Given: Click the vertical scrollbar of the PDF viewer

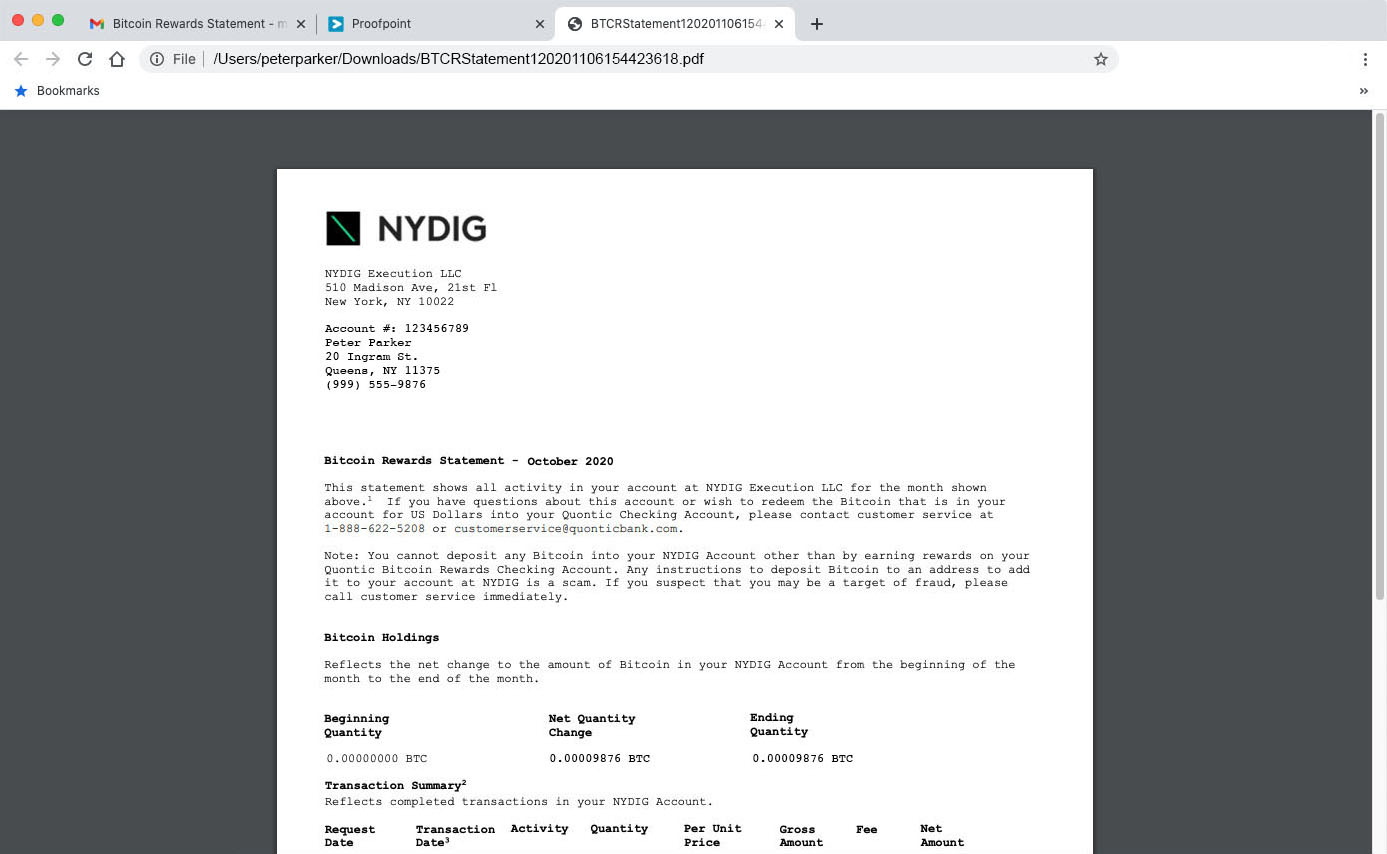Looking at the screenshot, I should pyautogui.click(x=1379, y=355).
